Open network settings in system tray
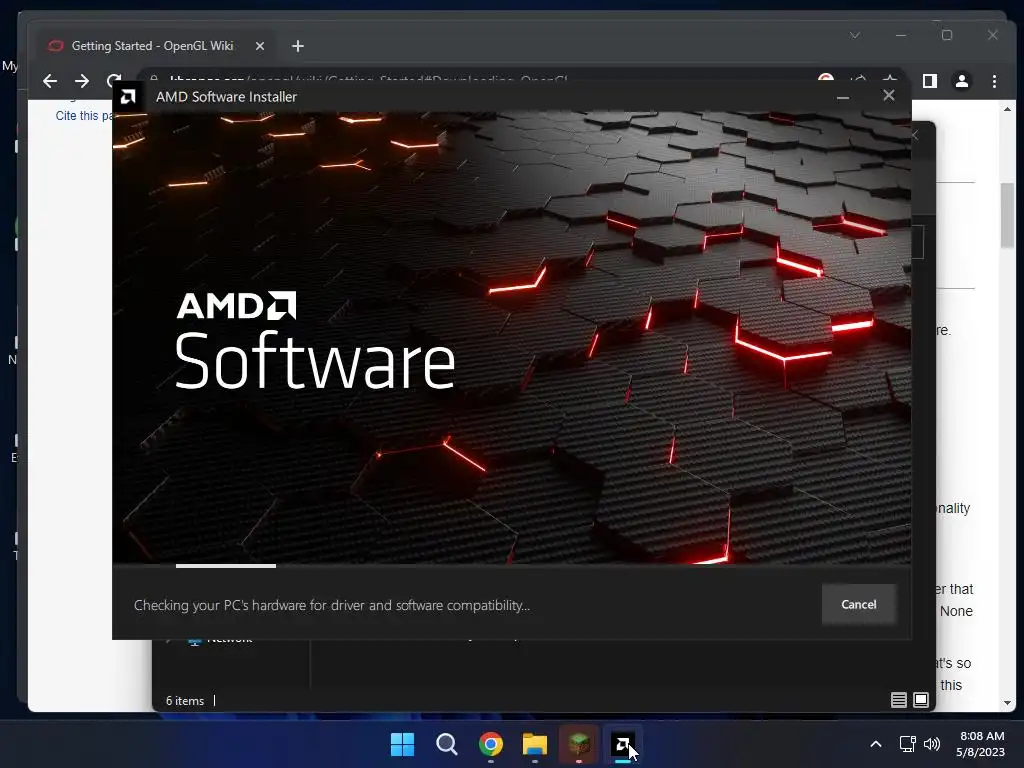The image size is (1024, 768). (x=907, y=744)
